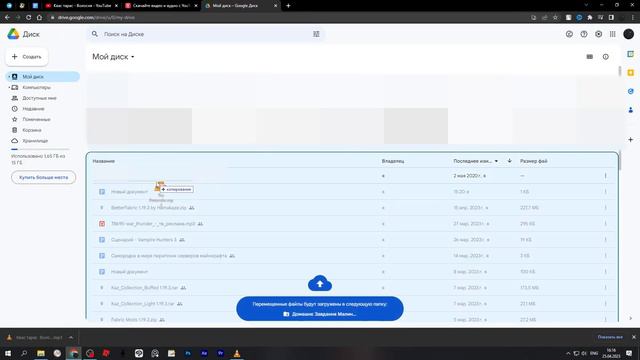This screenshot has width=640, height=360.
Task: Expand the Компьютеры sidebar tree arrow
Action: coord(9,87)
